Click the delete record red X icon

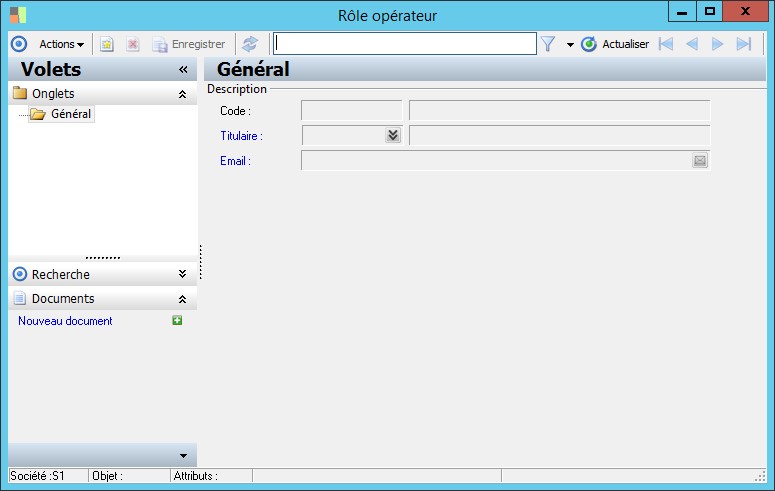click(132, 44)
